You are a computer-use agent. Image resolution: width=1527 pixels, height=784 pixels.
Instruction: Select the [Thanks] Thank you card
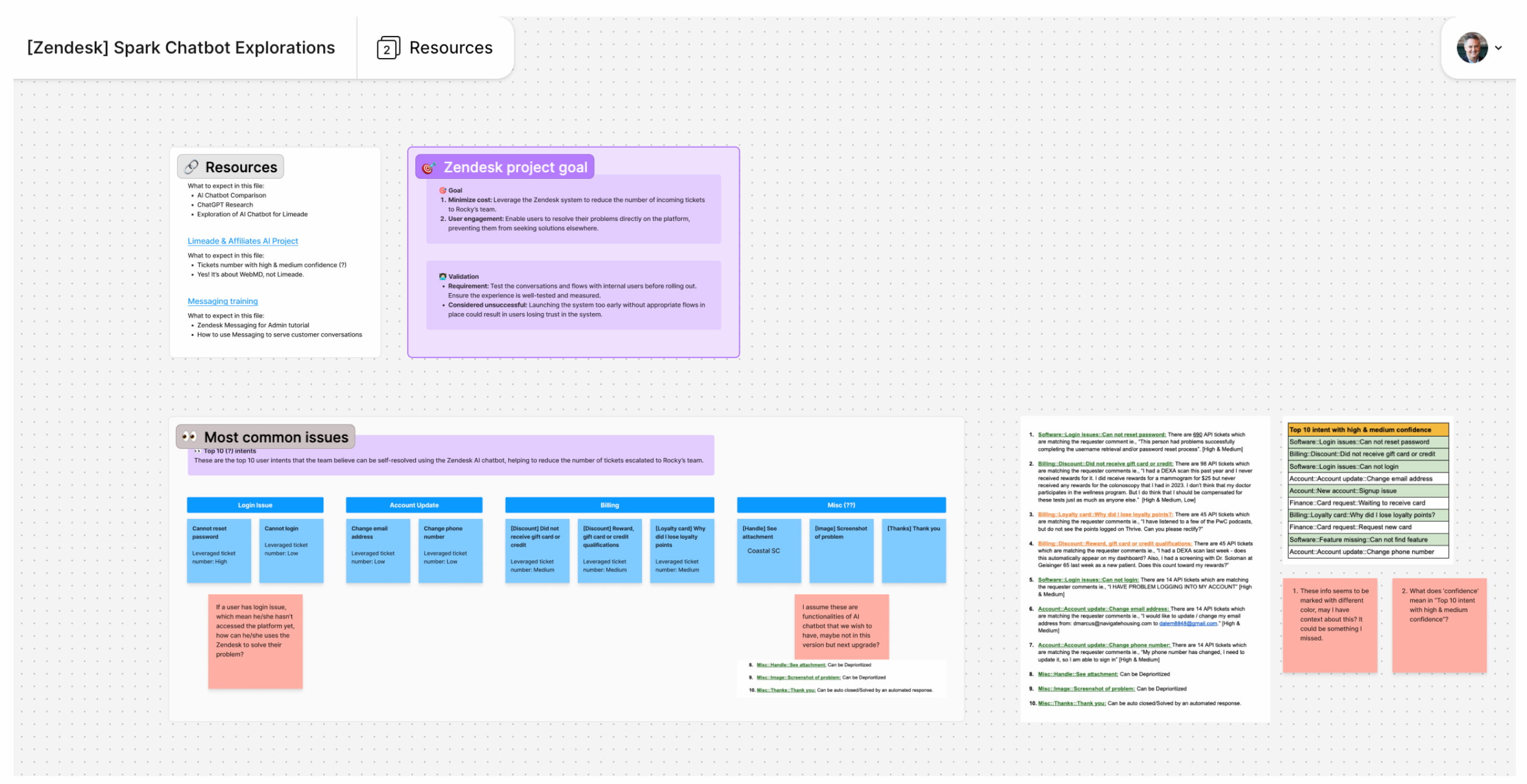point(914,551)
